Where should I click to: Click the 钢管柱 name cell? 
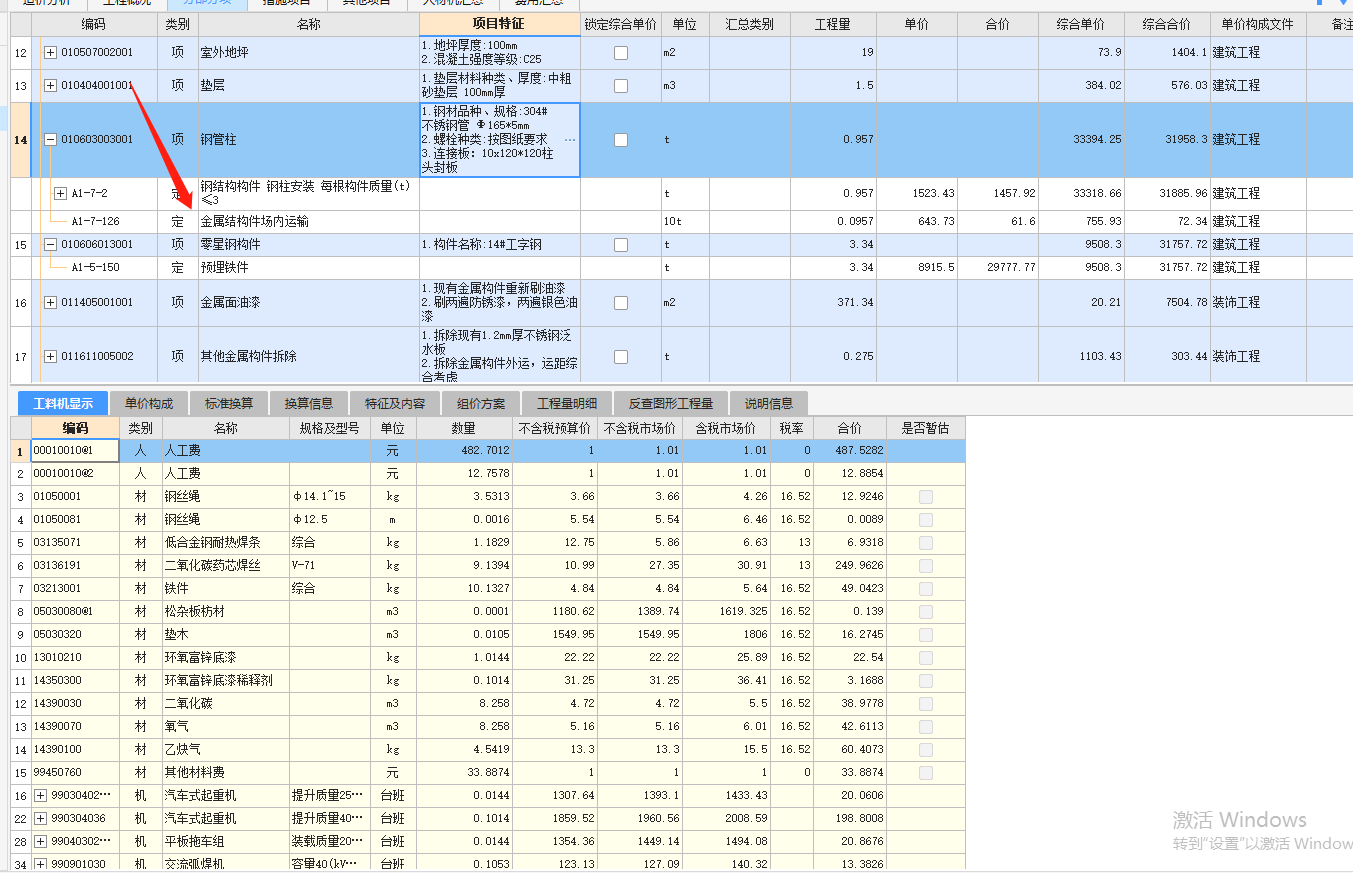308,140
